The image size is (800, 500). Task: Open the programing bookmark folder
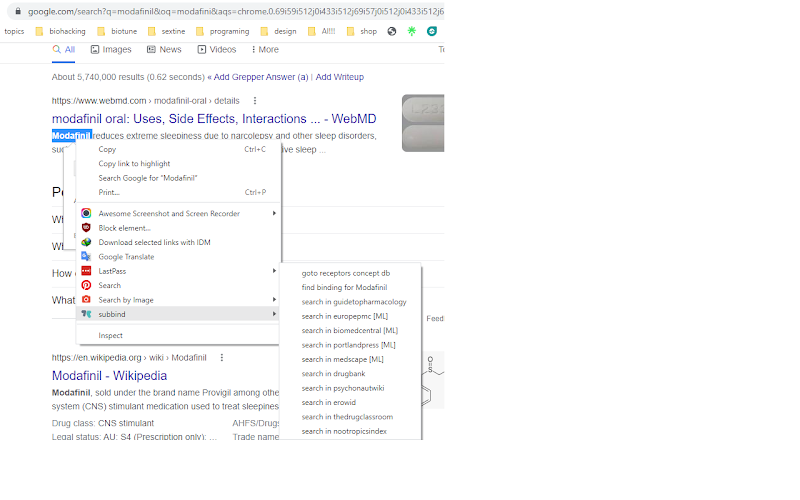[222, 31]
